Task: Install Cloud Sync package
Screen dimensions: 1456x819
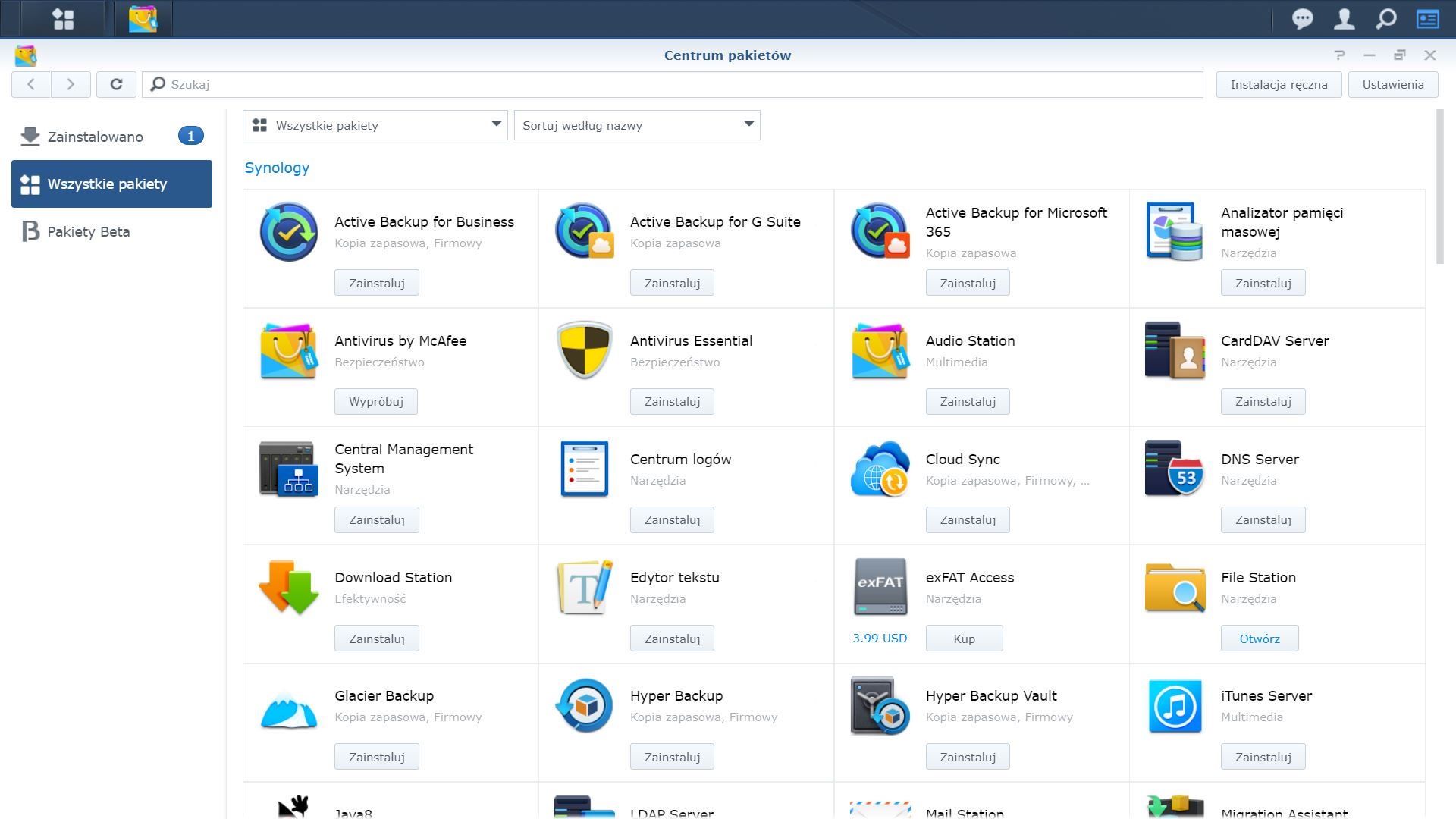Action: (x=968, y=519)
